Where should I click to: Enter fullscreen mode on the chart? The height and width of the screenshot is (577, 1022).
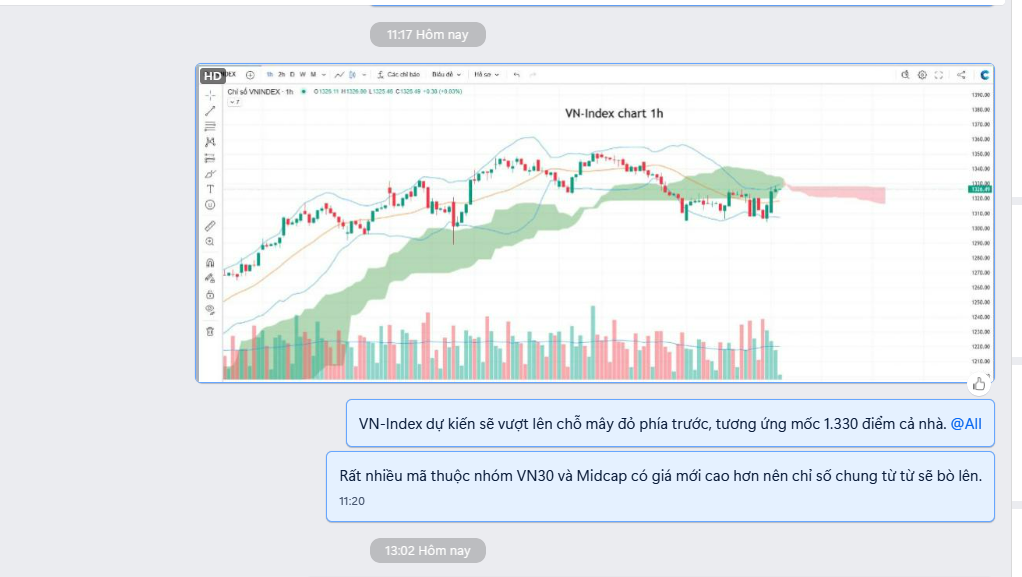tap(938, 74)
